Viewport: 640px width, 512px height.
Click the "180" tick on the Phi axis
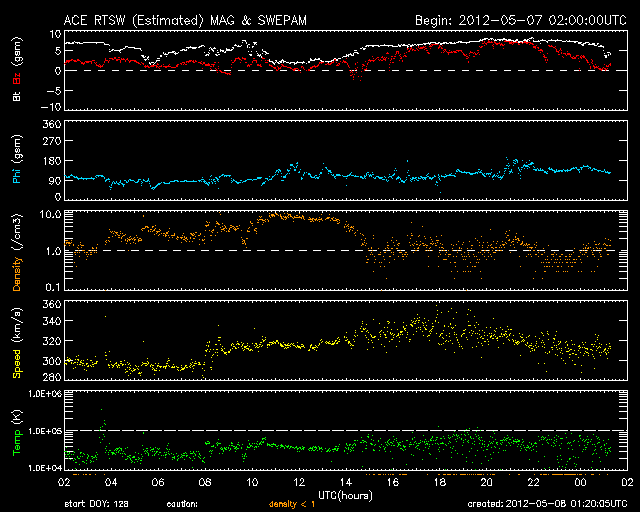[x=52, y=161]
